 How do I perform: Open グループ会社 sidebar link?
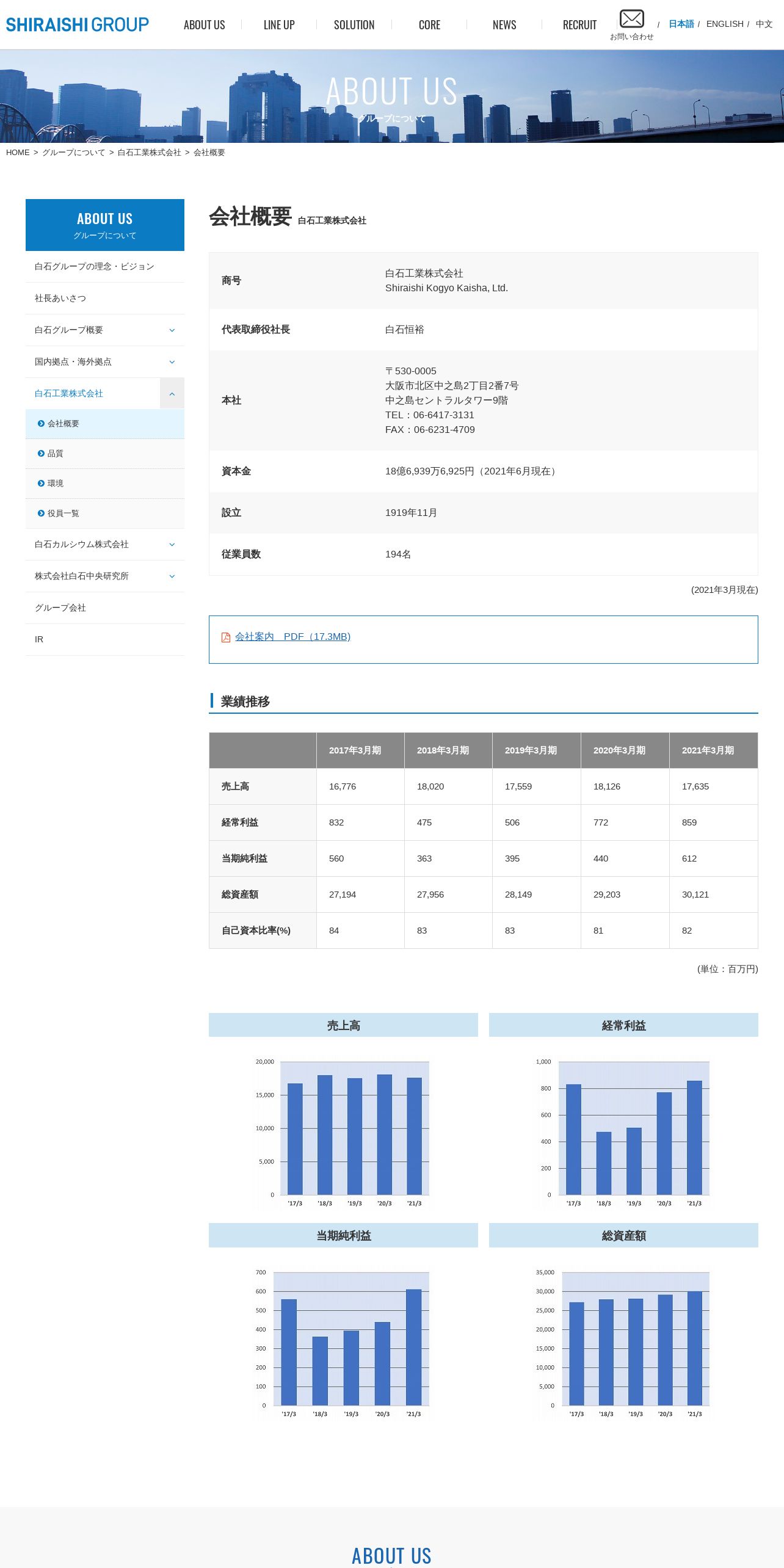(x=105, y=608)
